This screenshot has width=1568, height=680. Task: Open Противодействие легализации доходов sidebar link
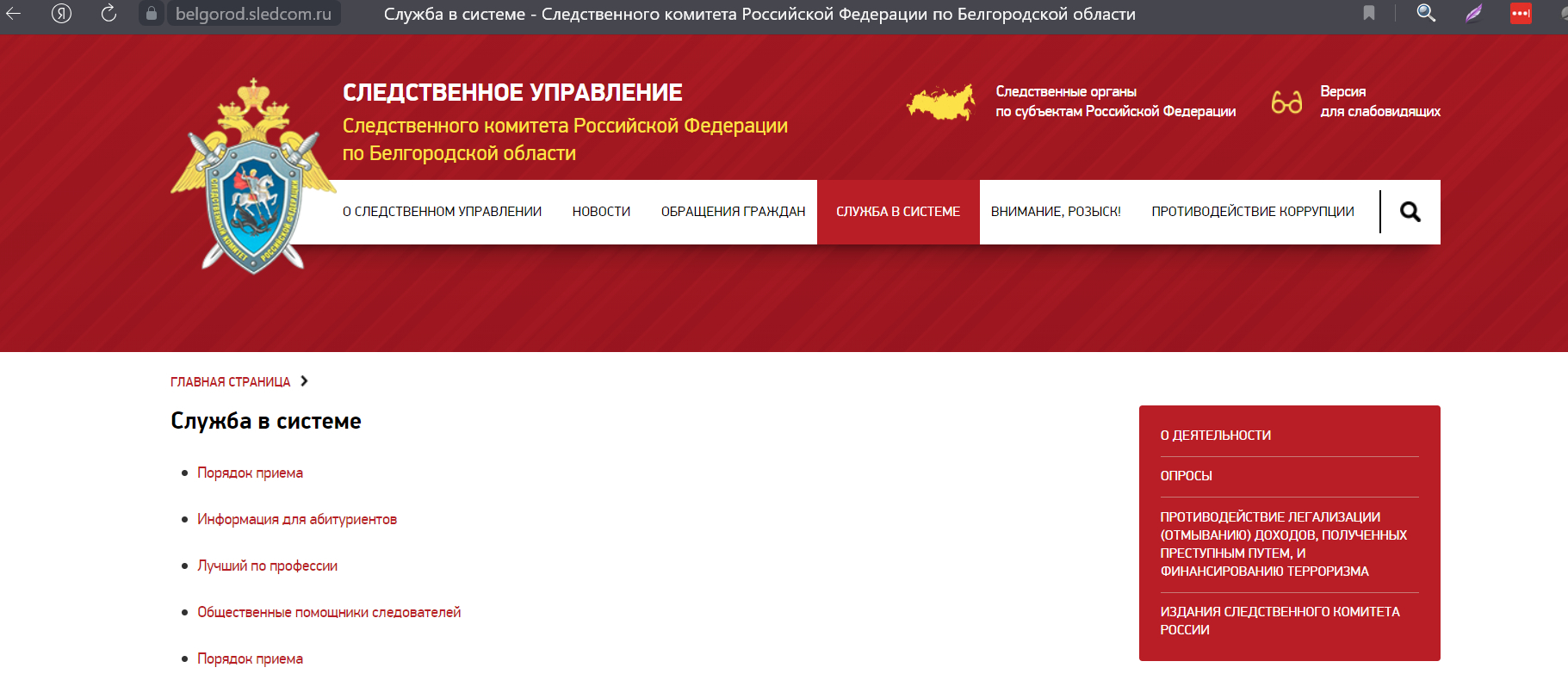[1283, 544]
